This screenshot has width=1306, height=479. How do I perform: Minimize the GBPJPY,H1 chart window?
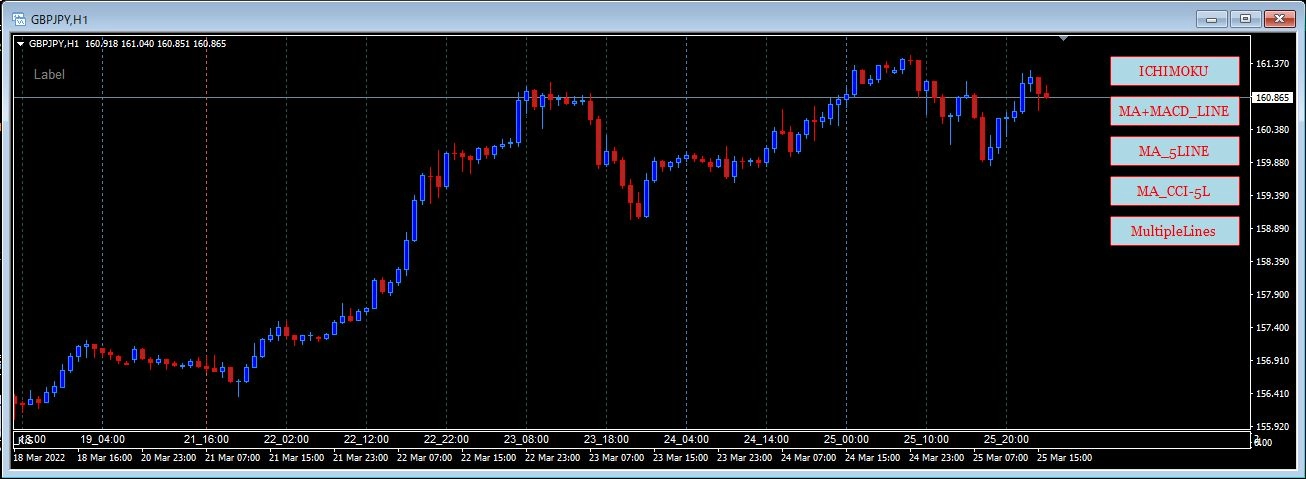click(1214, 18)
